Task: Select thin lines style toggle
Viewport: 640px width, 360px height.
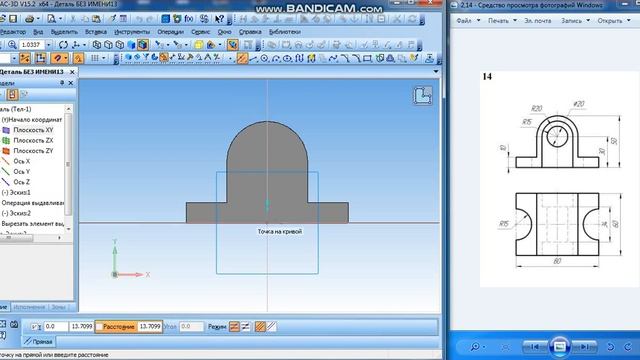Action: pos(271,327)
